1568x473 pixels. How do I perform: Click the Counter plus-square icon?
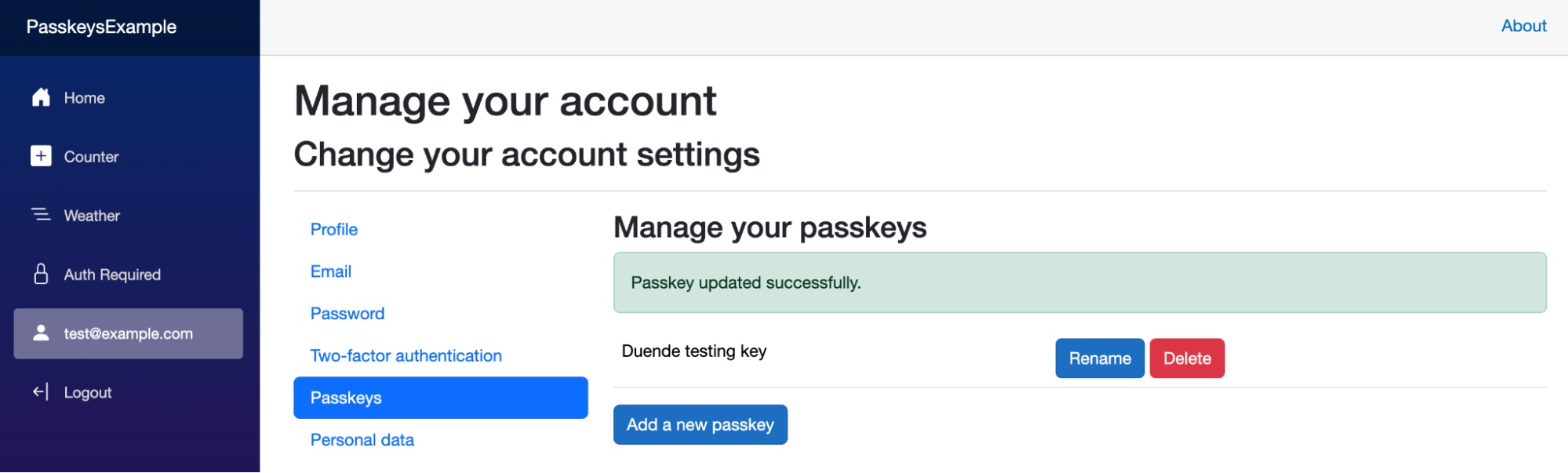[x=41, y=156]
